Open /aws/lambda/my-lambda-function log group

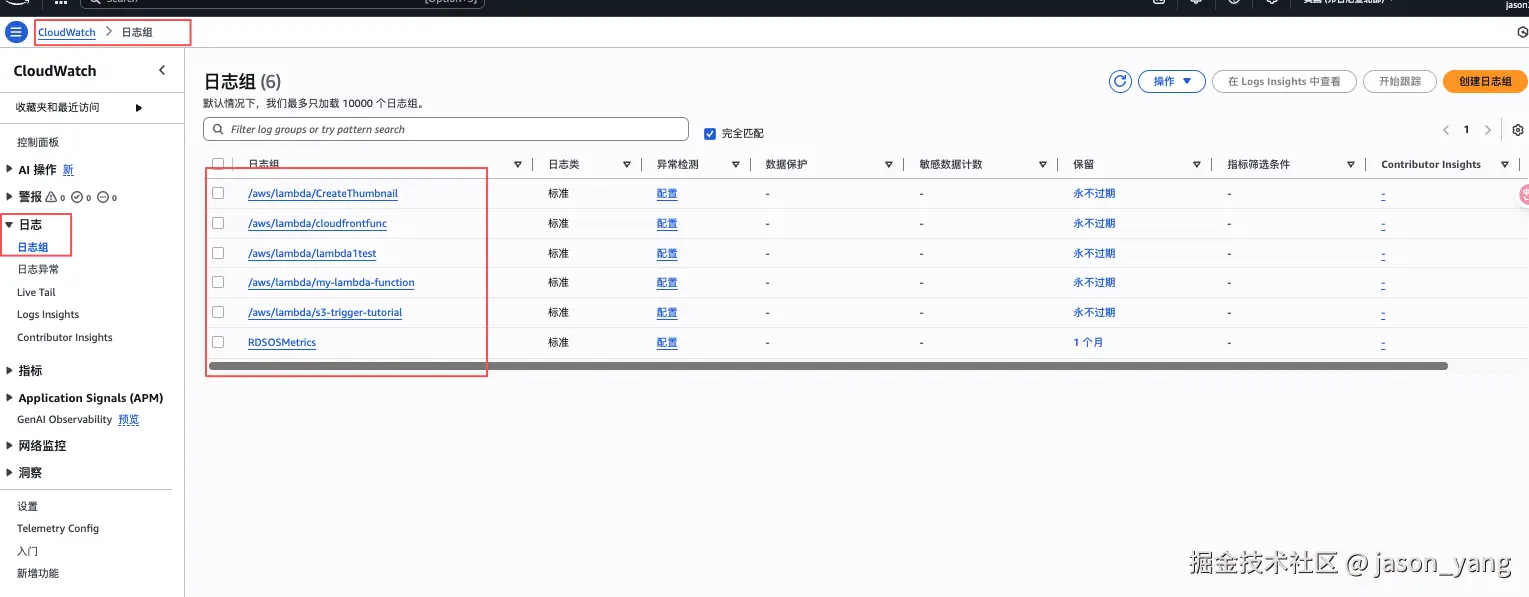[x=331, y=282]
